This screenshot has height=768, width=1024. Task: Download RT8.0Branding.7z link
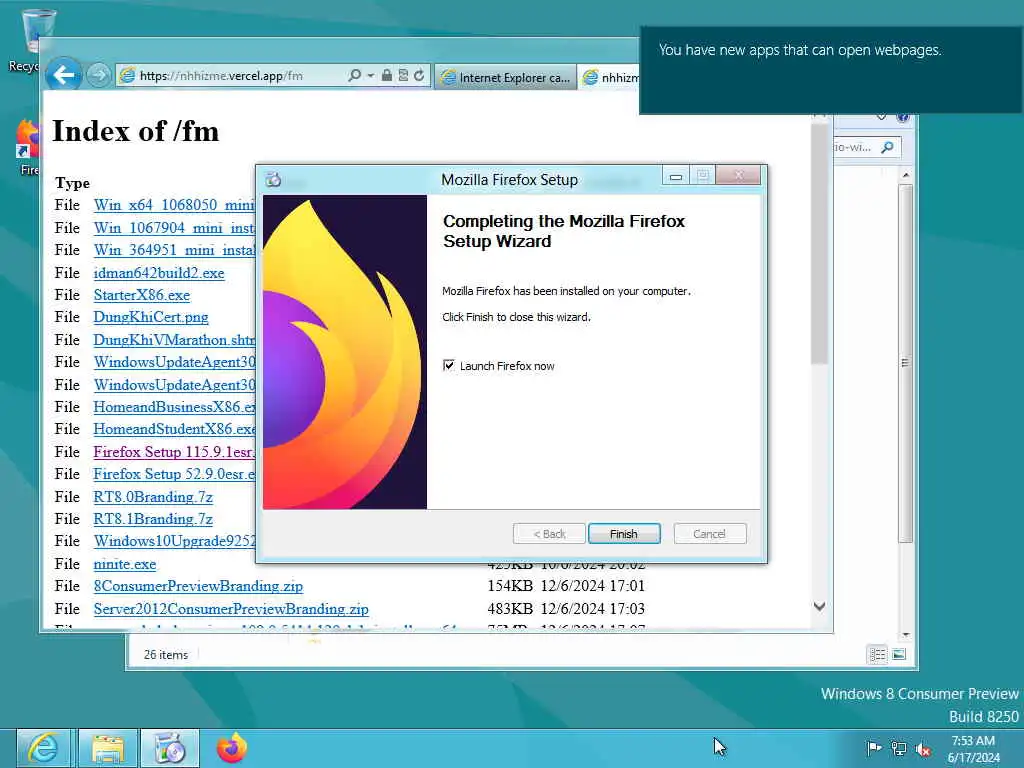153,497
